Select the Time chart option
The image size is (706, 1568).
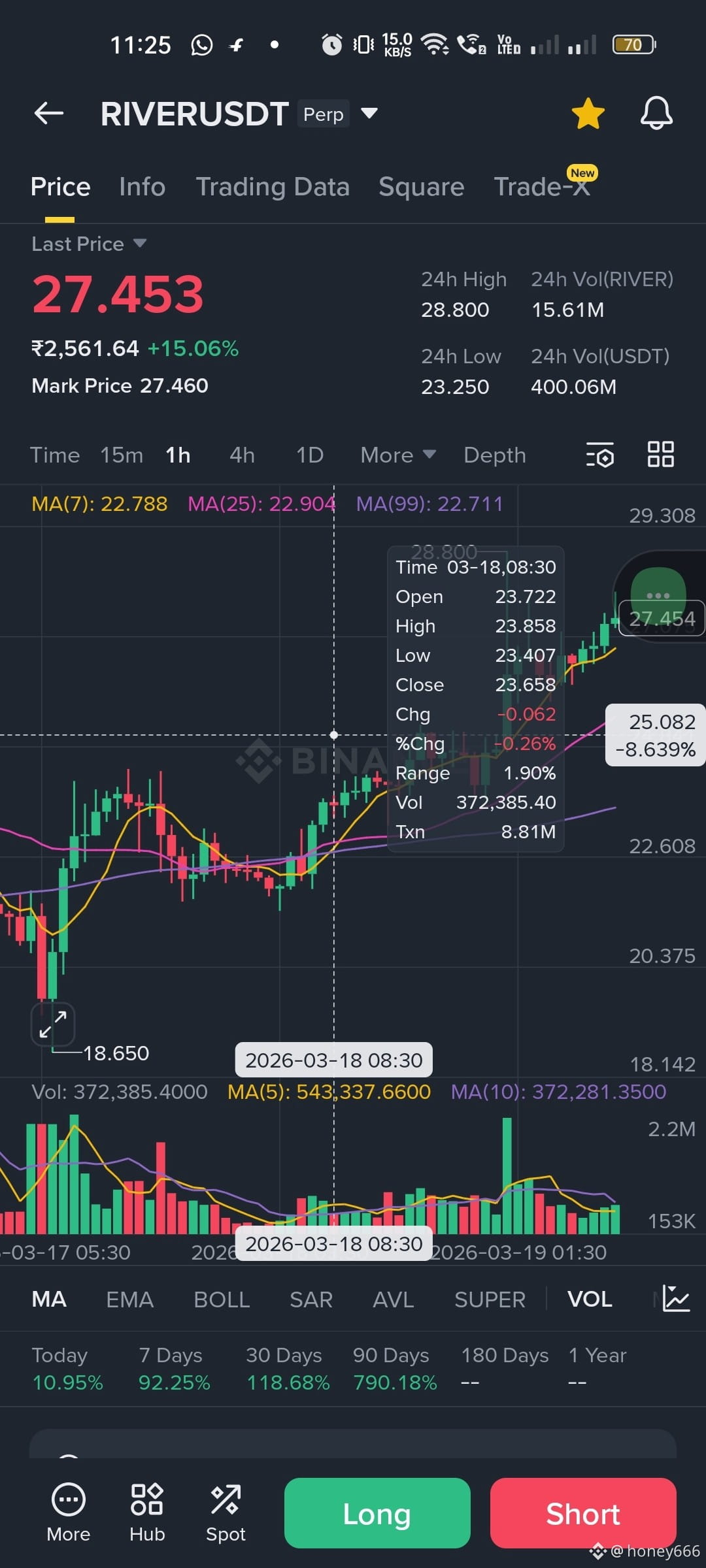point(55,455)
